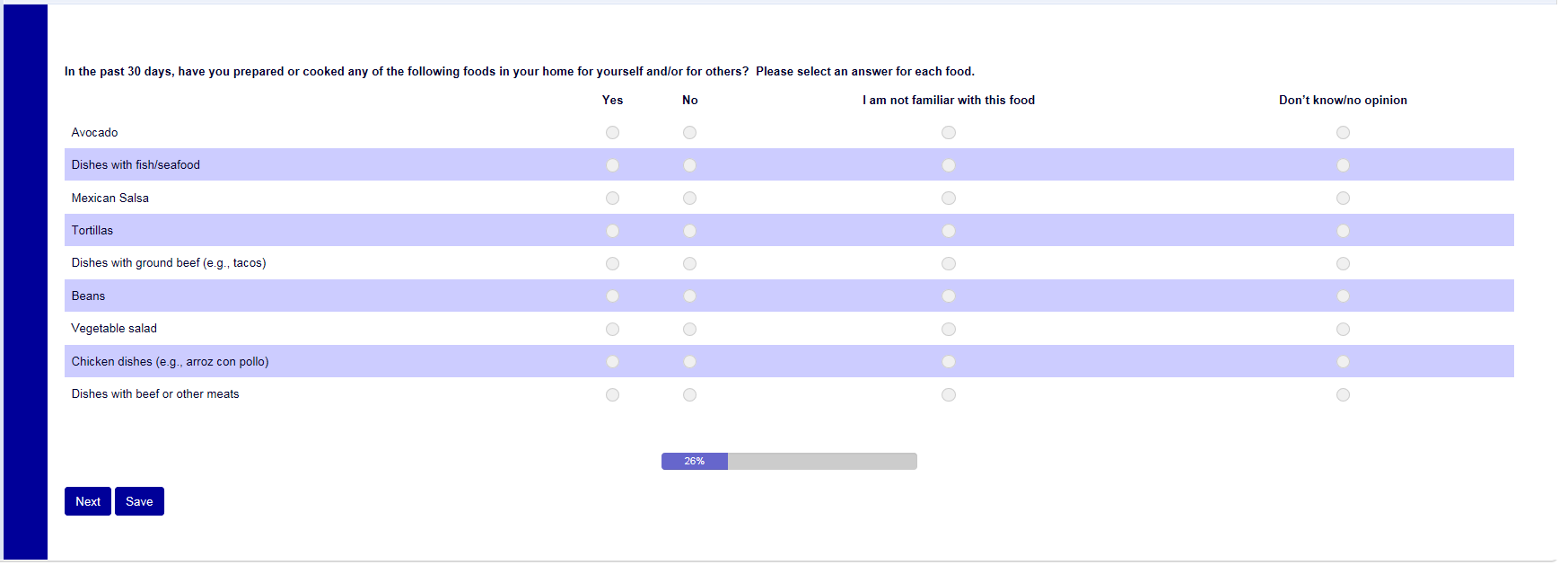Select Don't know for fish/seafood dishes
Viewport: 1568px width, 565px height.
click(x=1343, y=165)
